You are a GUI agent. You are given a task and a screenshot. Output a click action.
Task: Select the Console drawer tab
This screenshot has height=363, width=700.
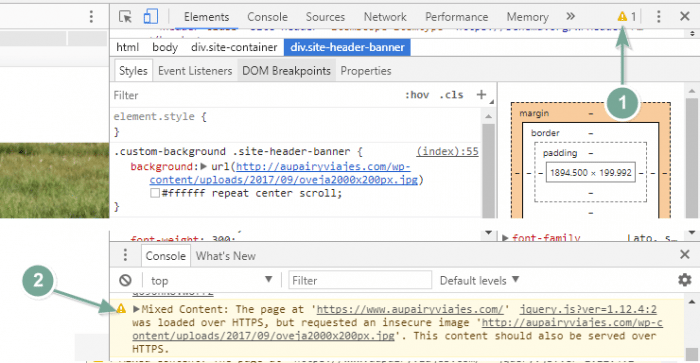click(x=166, y=256)
